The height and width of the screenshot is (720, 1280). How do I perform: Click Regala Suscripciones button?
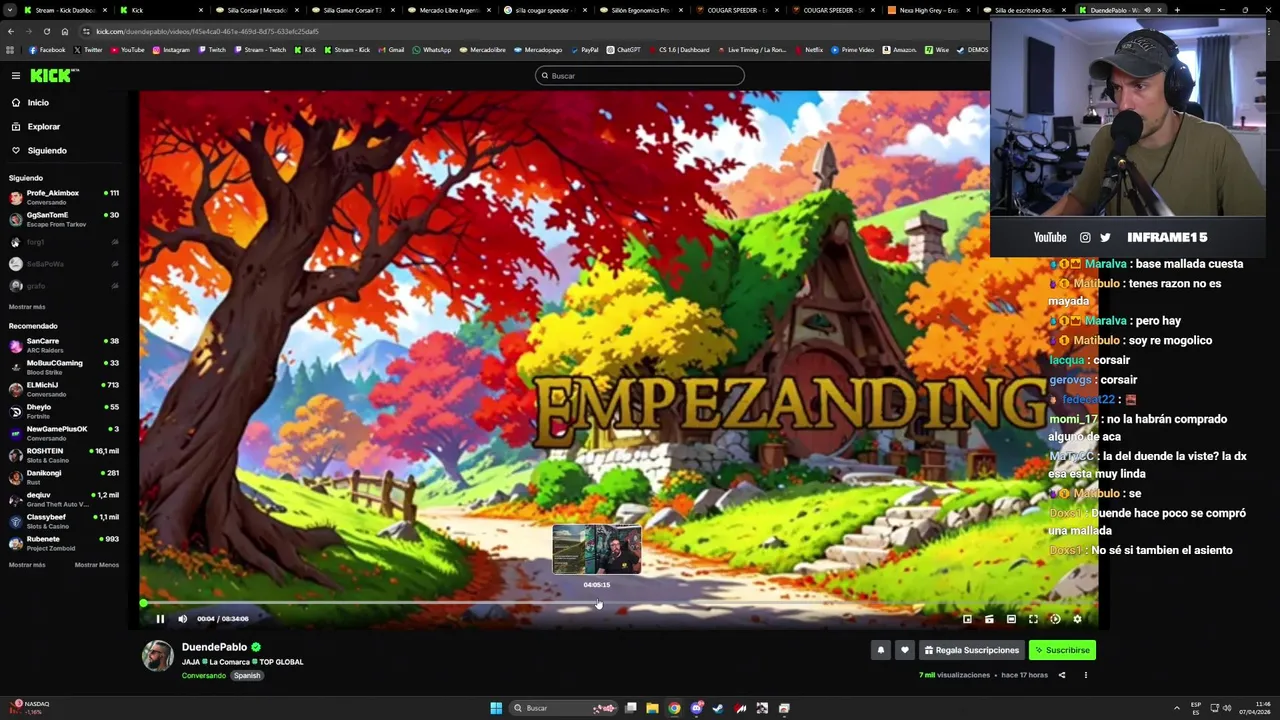coord(972,650)
